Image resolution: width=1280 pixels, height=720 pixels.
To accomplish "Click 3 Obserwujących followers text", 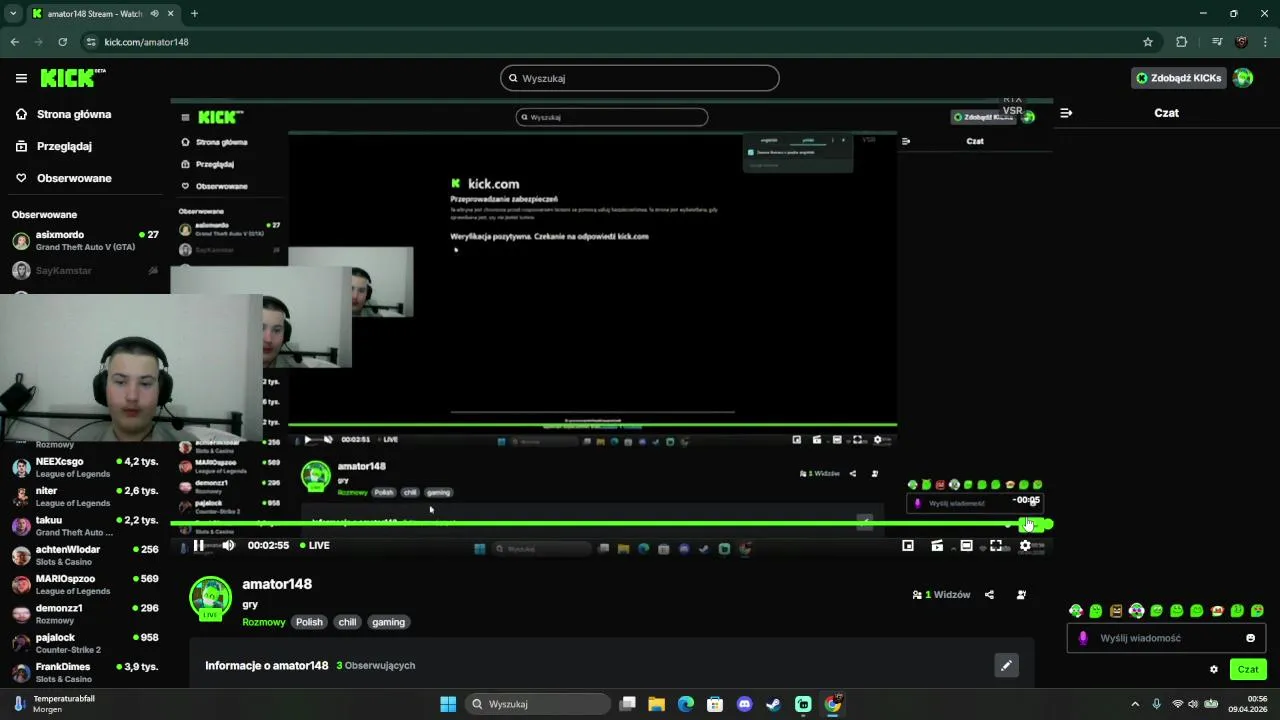I will pyautogui.click(x=375, y=665).
